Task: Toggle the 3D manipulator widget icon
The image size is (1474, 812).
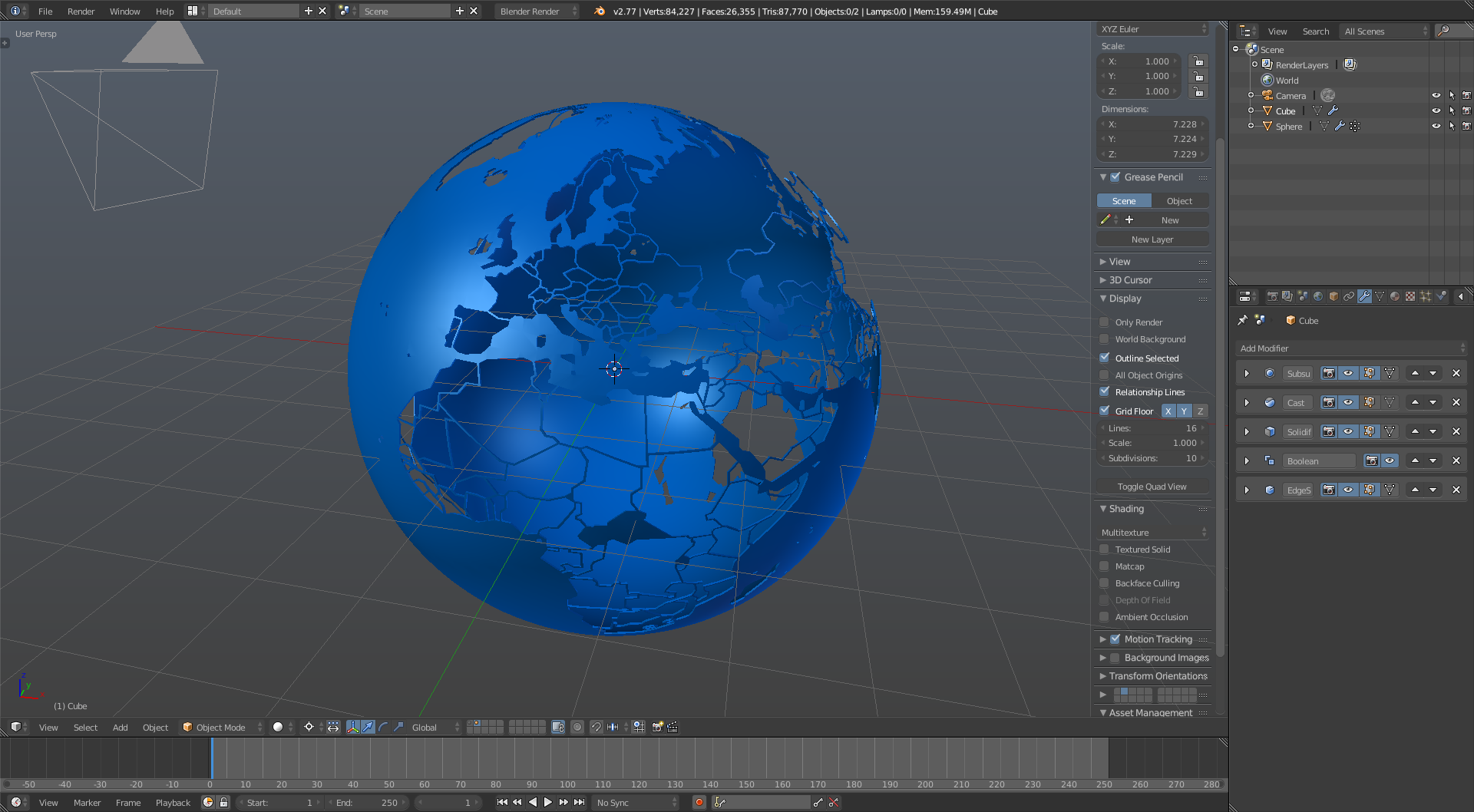Action: tap(353, 727)
